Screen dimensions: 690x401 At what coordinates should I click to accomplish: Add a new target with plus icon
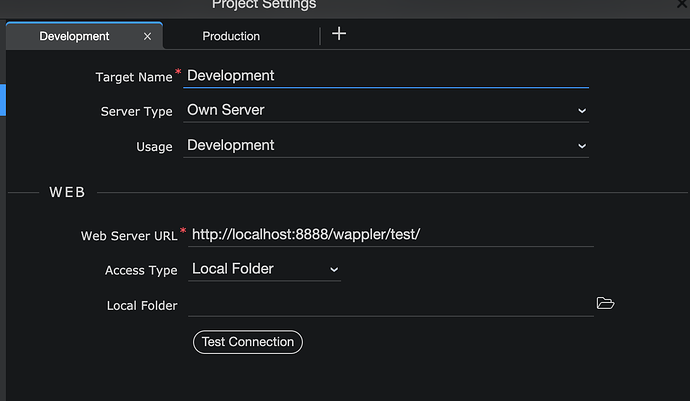(339, 34)
